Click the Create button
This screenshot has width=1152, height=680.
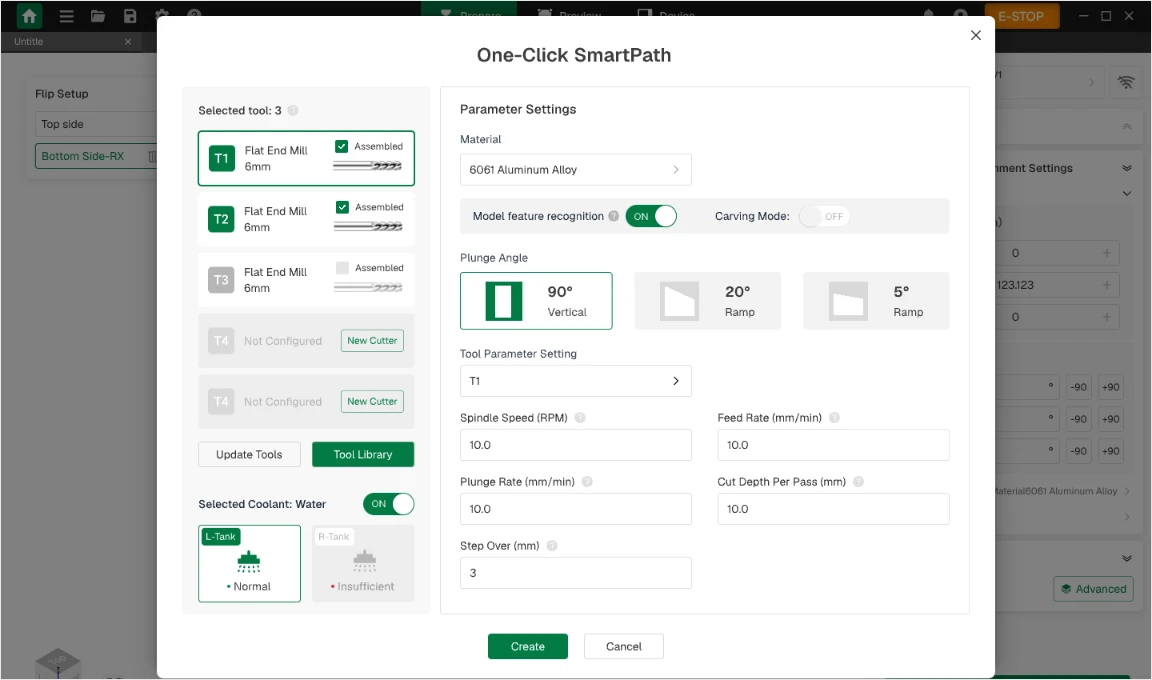[528, 646]
